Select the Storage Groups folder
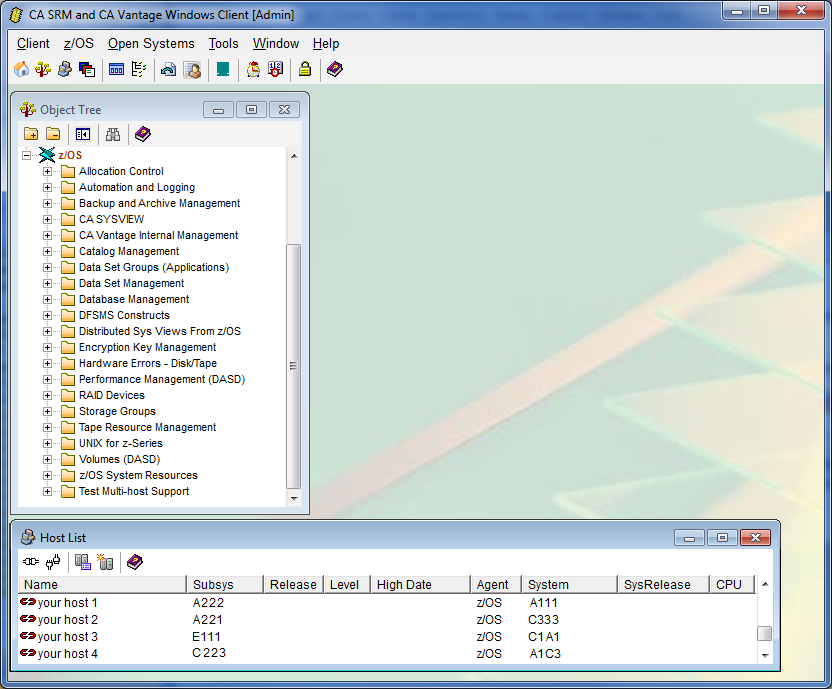Viewport: 832px width, 689px height. point(117,411)
